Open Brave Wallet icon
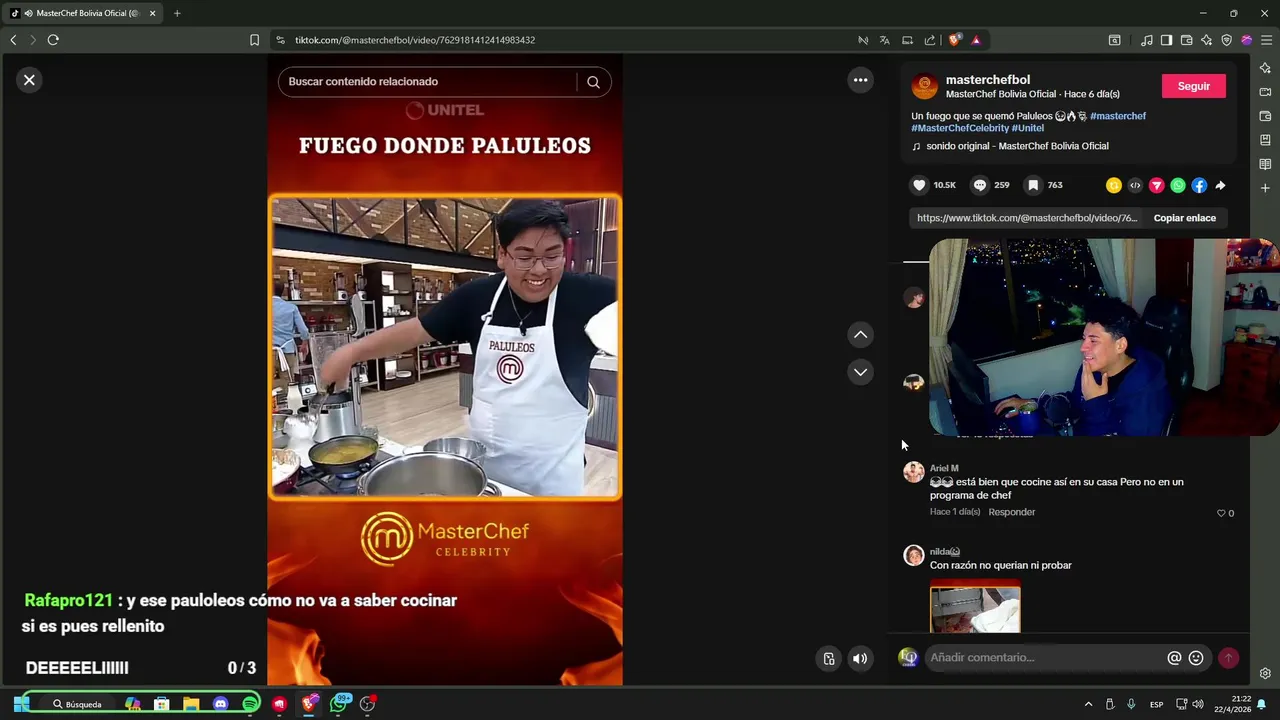This screenshot has width=1280, height=720. (1186, 40)
